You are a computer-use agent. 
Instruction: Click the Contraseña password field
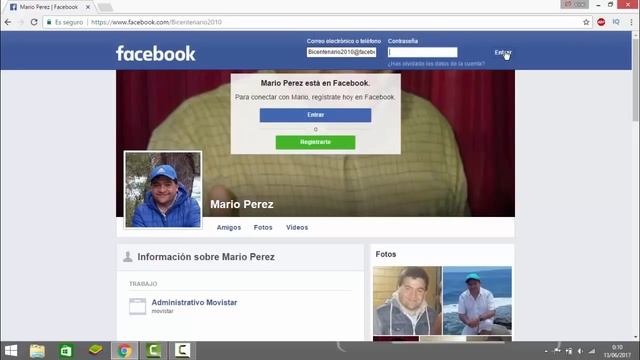coord(422,52)
